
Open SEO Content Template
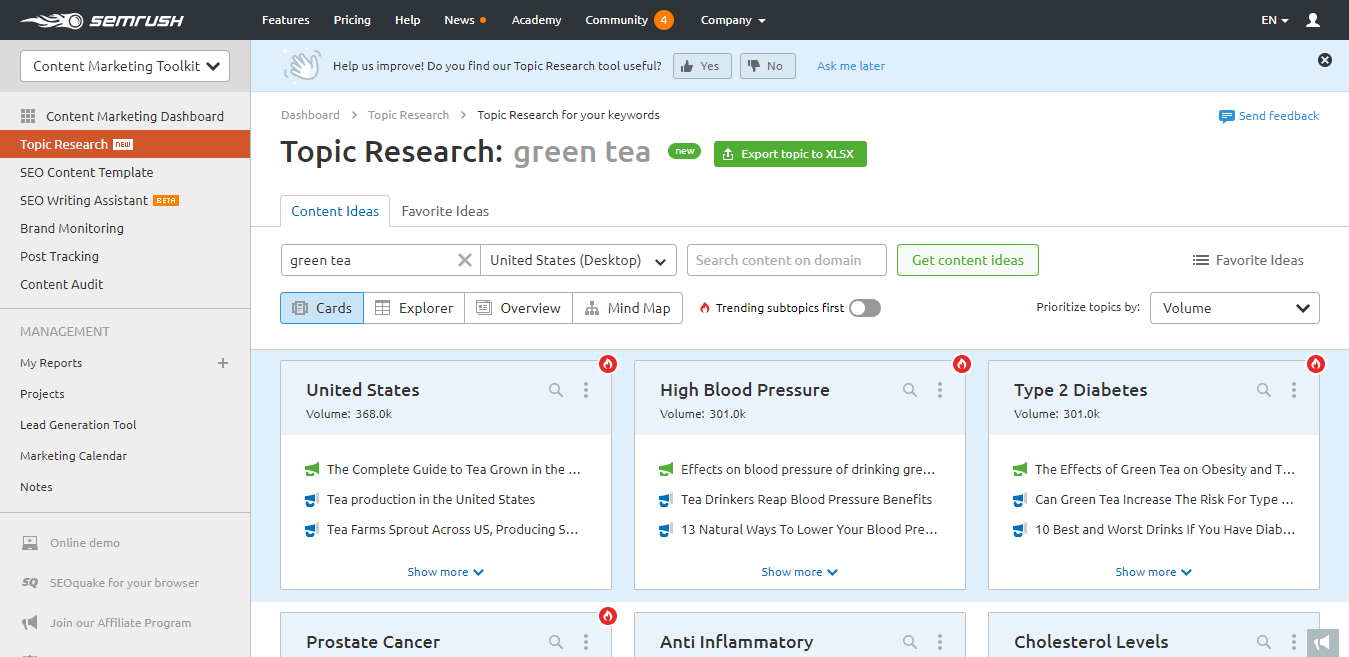coord(87,172)
